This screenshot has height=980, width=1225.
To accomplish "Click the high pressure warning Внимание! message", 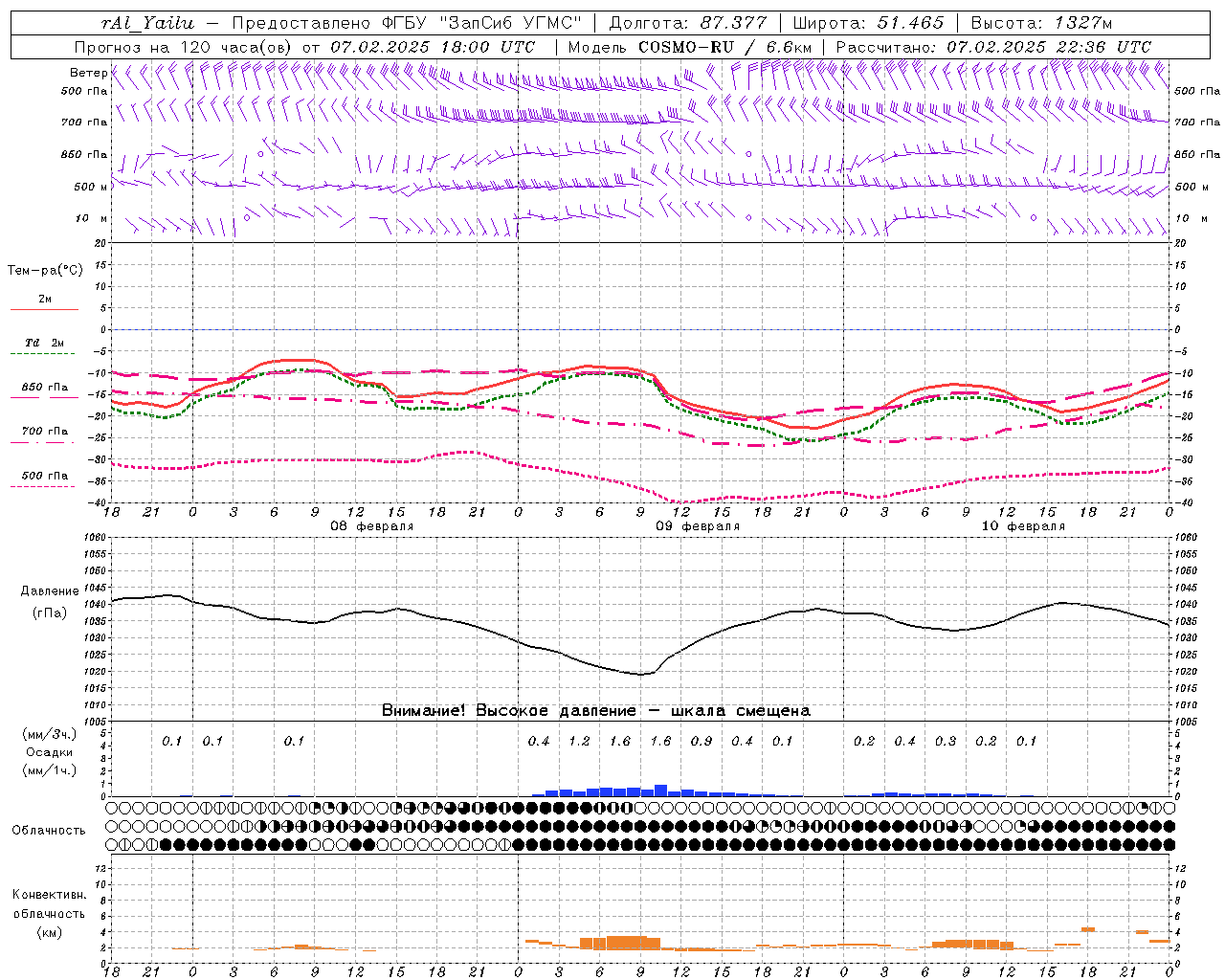I will [596, 711].
